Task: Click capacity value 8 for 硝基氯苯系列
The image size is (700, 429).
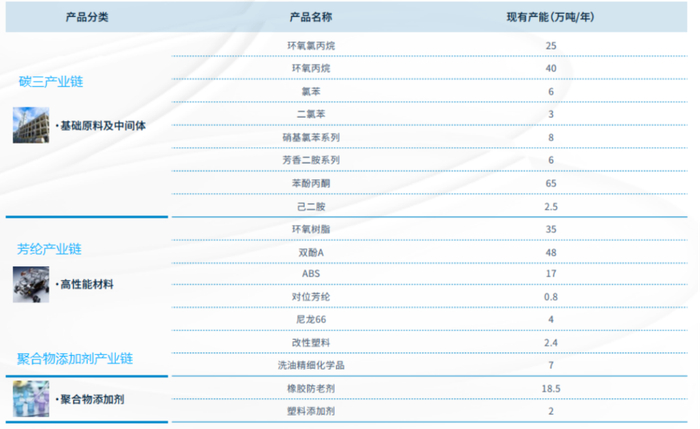Action: (x=551, y=137)
